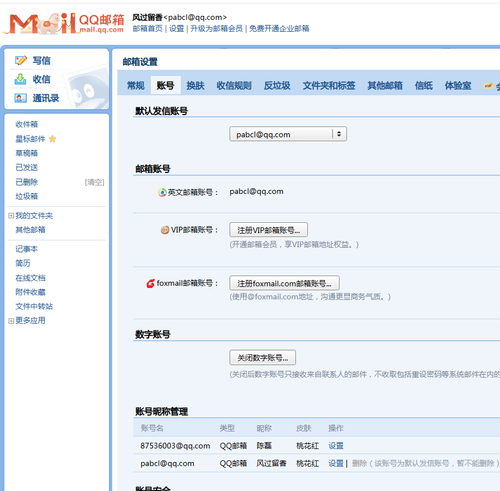
Task: Expand the 更多应用 tree node
Action: pyautogui.click(x=11, y=321)
